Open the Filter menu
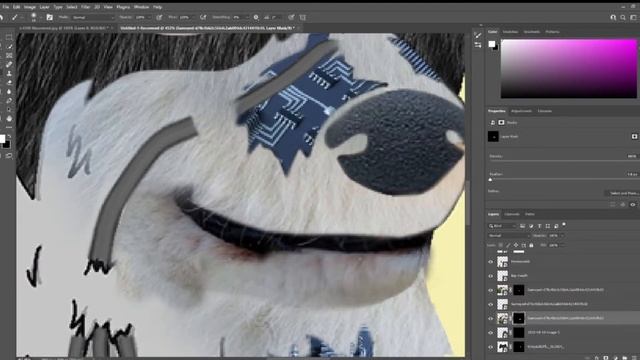Screen dimensions: 640x360 [85, 7]
